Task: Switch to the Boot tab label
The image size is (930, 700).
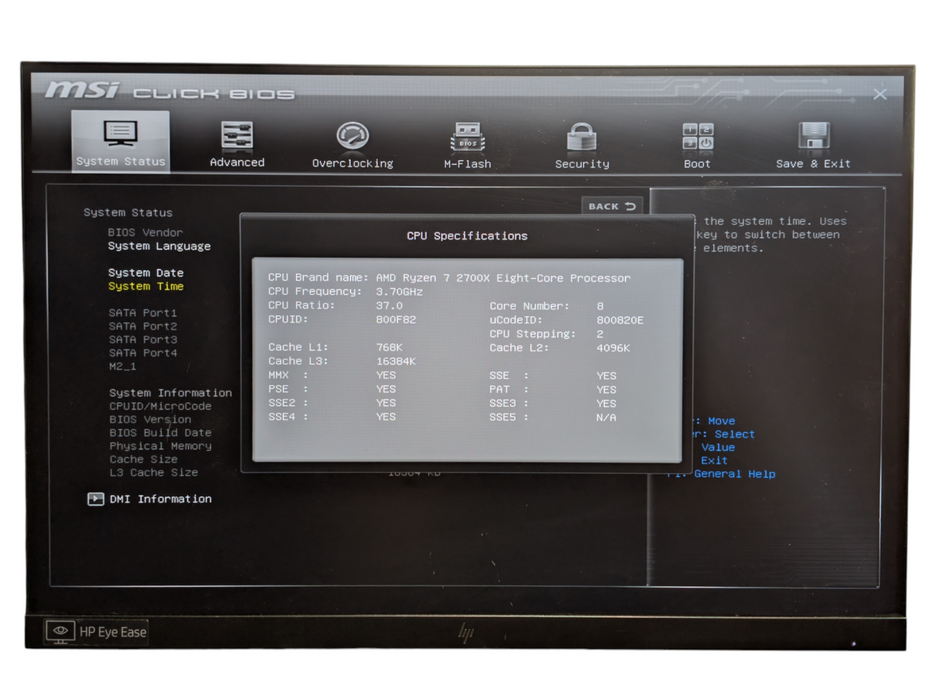Action: pos(697,164)
